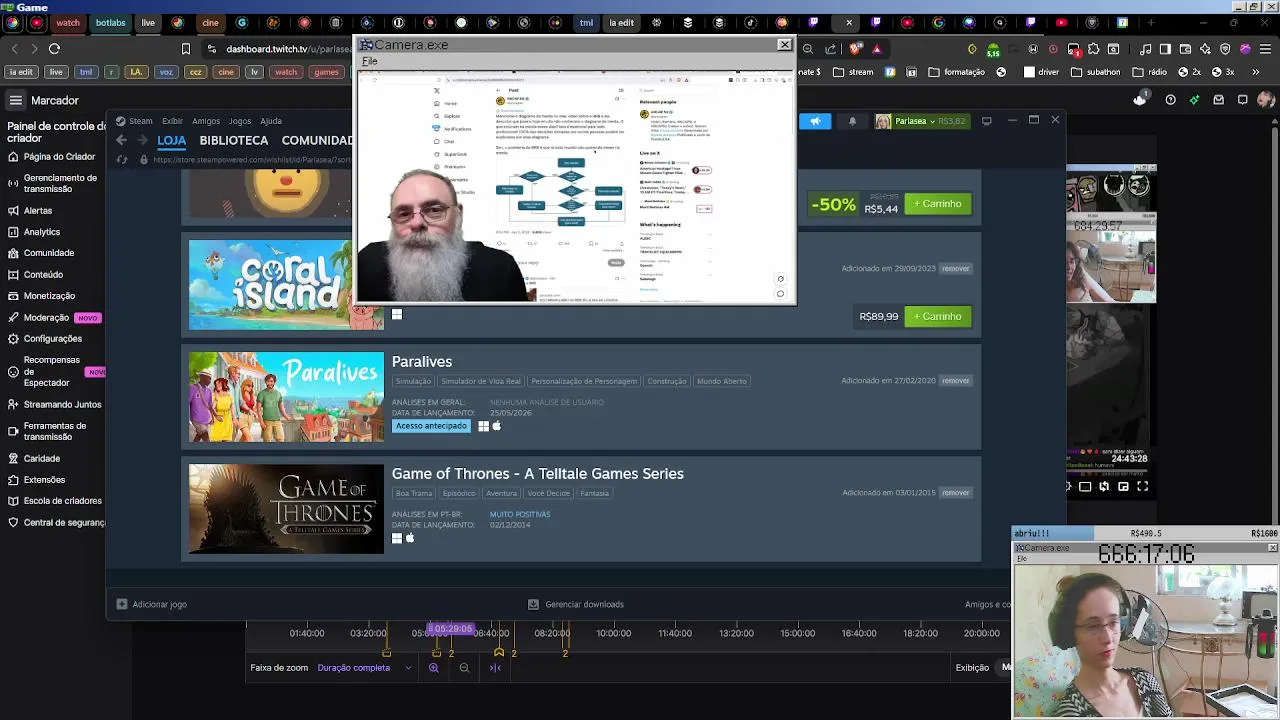
Task: Open Twitch inbox envelope icon
Action: point(1218,99)
